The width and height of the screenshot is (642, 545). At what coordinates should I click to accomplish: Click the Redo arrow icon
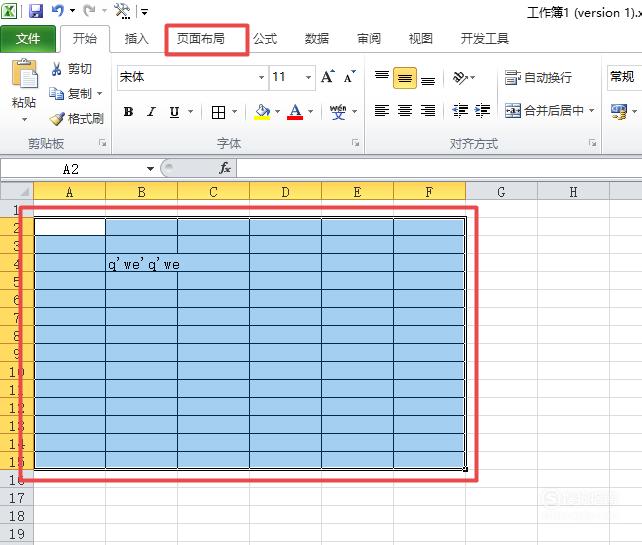click(89, 10)
